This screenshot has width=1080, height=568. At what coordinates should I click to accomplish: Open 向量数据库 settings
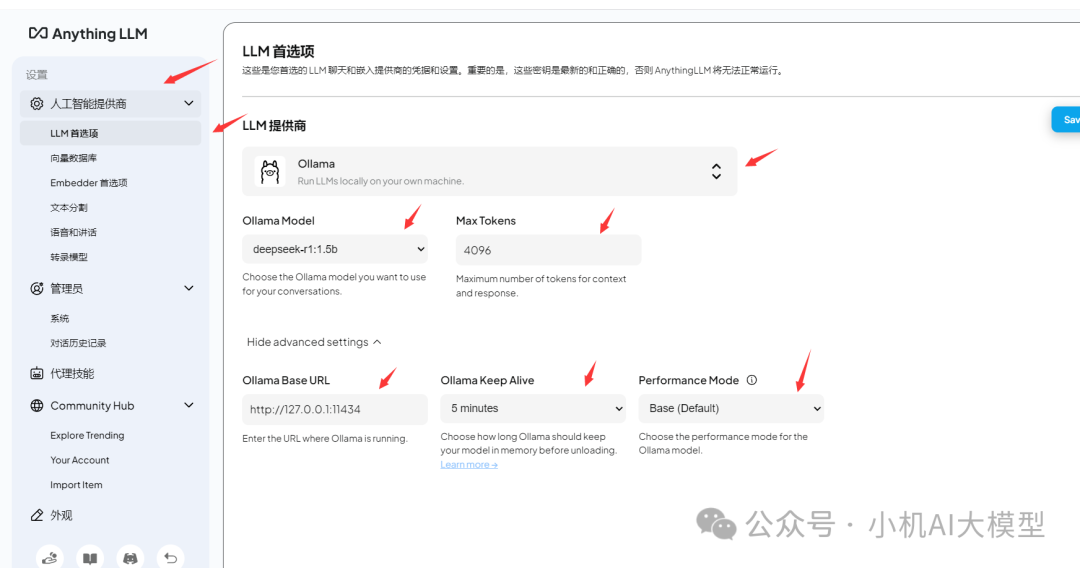74,158
